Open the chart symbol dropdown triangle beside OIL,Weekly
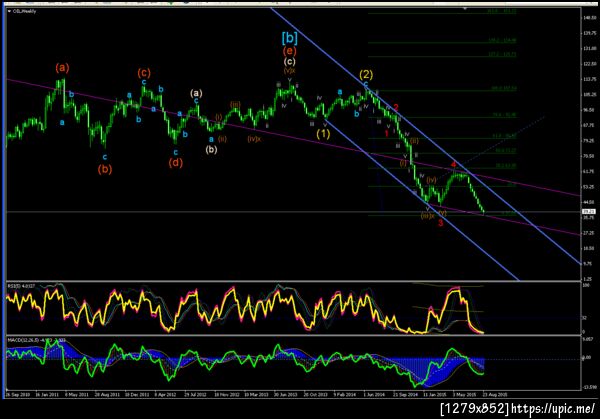The image size is (600, 419). 9,11
